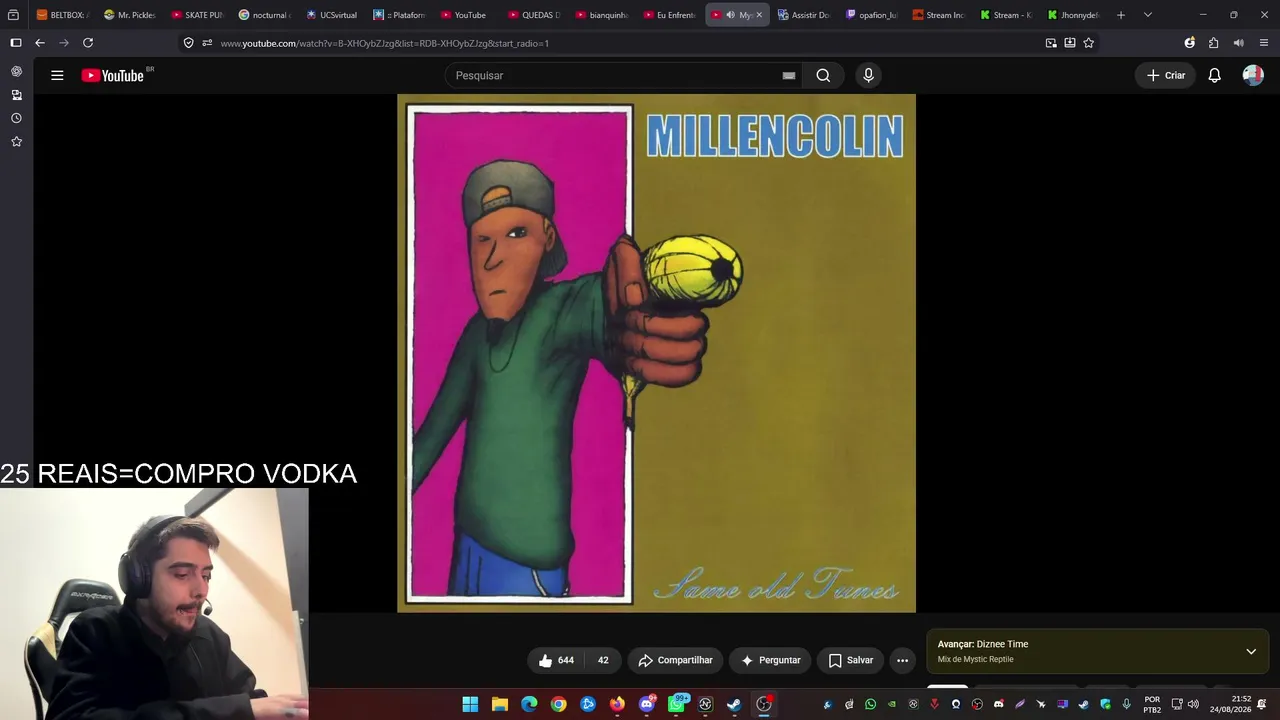Click the Compartilhar share button
This screenshot has width=1280, height=720.
(x=676, y=660)
